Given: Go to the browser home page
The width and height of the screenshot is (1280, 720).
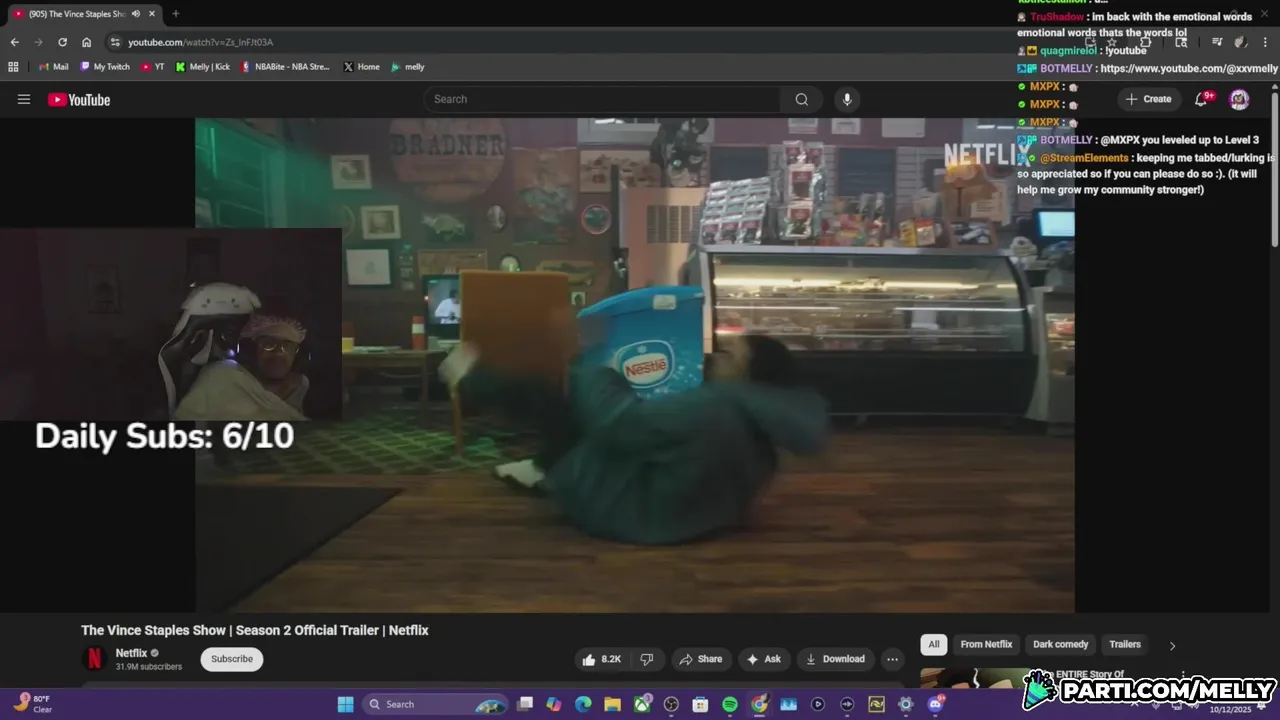Looking at the screenshot, I should [x=86, y=42].
